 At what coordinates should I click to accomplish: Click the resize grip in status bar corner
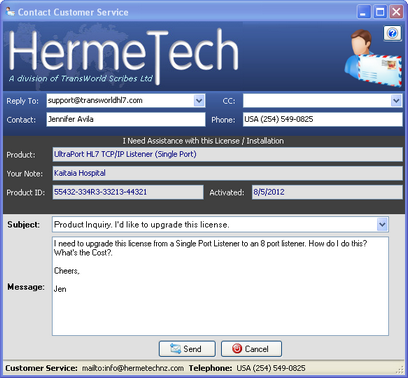coord(400,369)
